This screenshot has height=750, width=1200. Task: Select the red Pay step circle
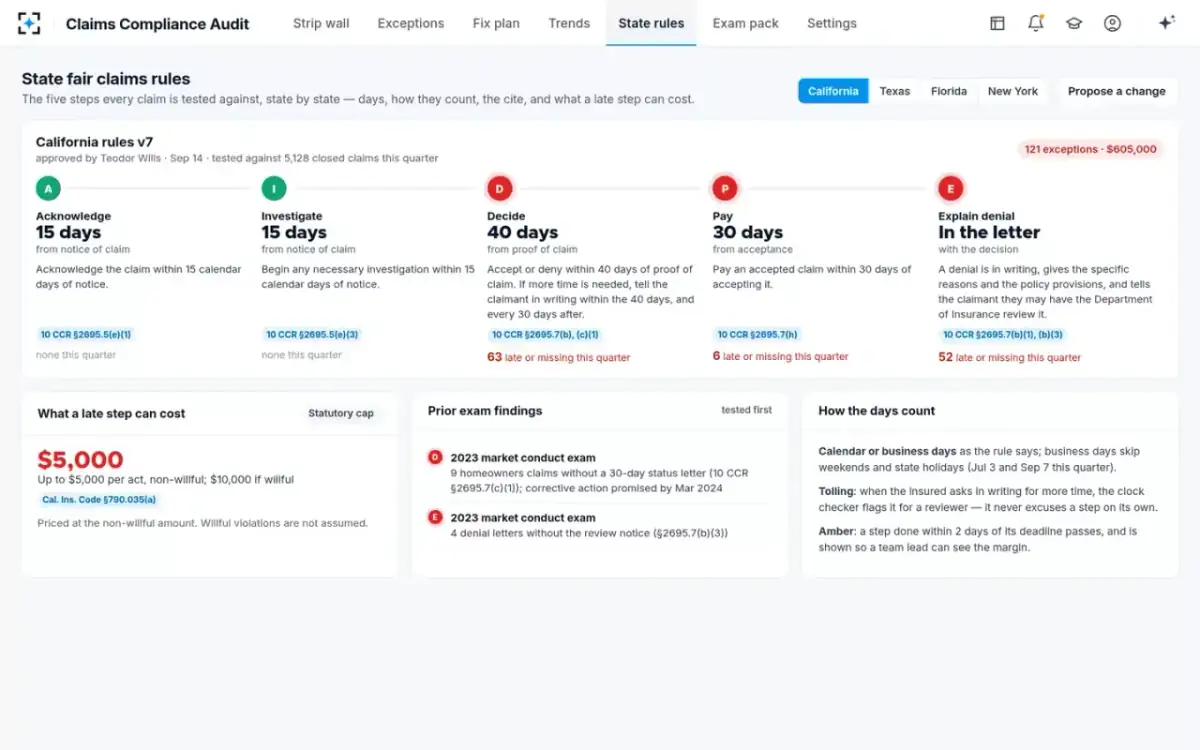pos(725,188)
